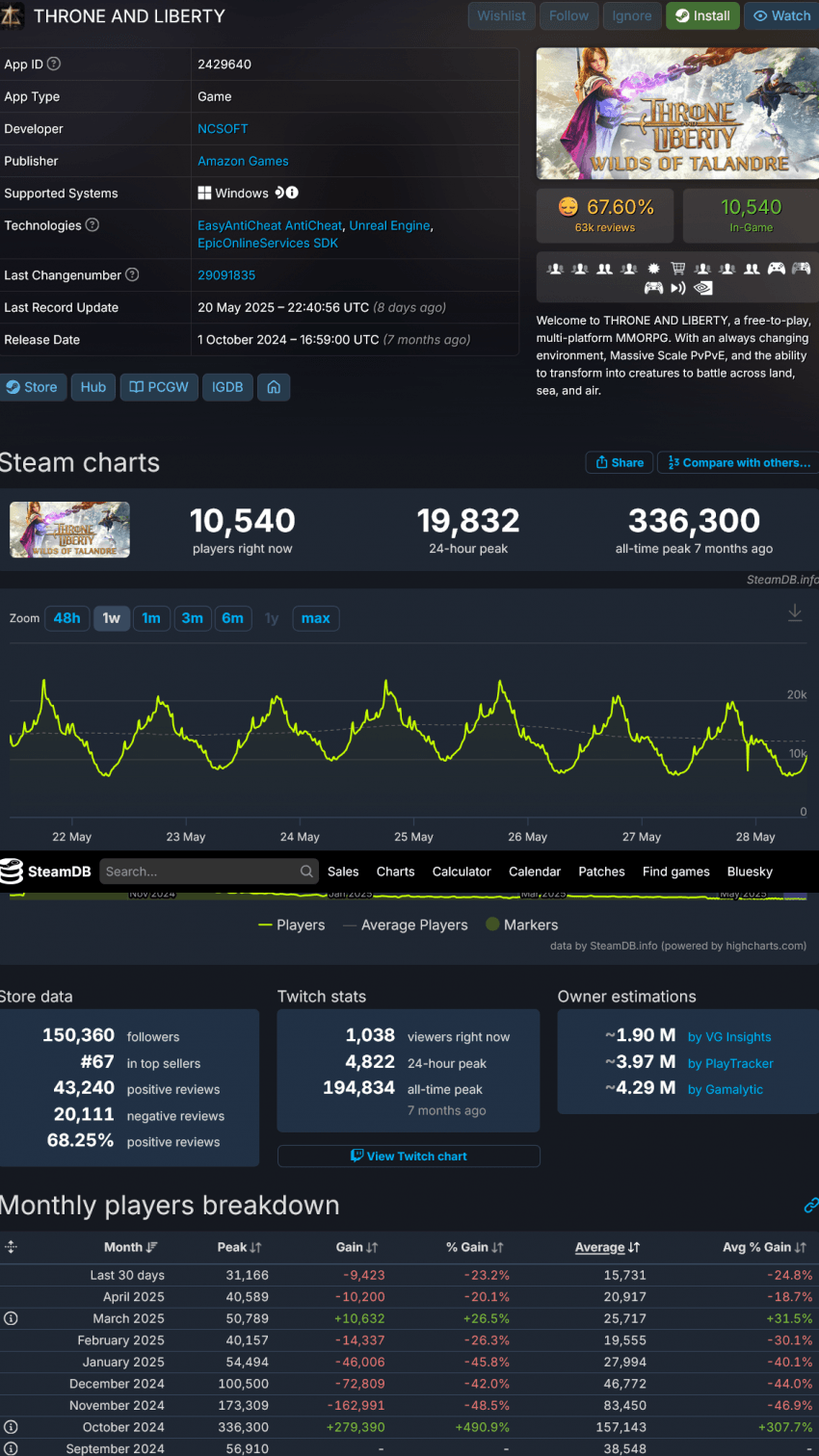Open the Bluesky nav link
Image resolution: width=819 pixels, height=1456 pixels.
click(750, 871)
